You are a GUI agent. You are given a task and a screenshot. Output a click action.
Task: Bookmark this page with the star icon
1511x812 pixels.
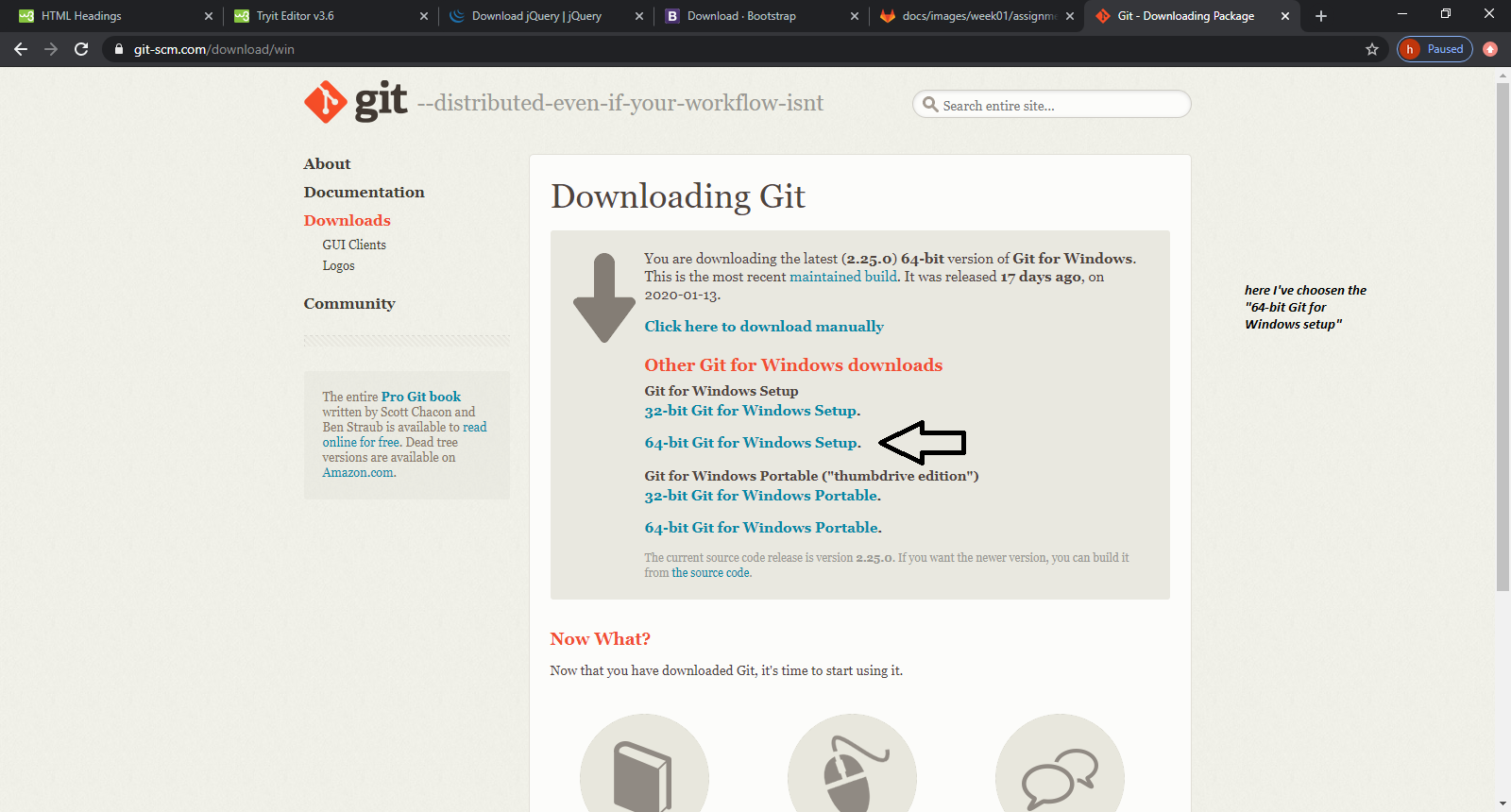[1372, 49]
